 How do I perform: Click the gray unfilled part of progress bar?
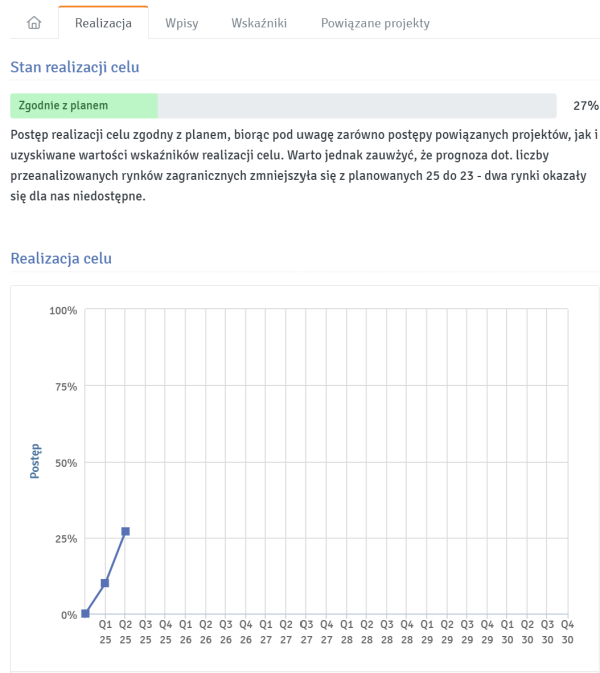tap(356, 106)
